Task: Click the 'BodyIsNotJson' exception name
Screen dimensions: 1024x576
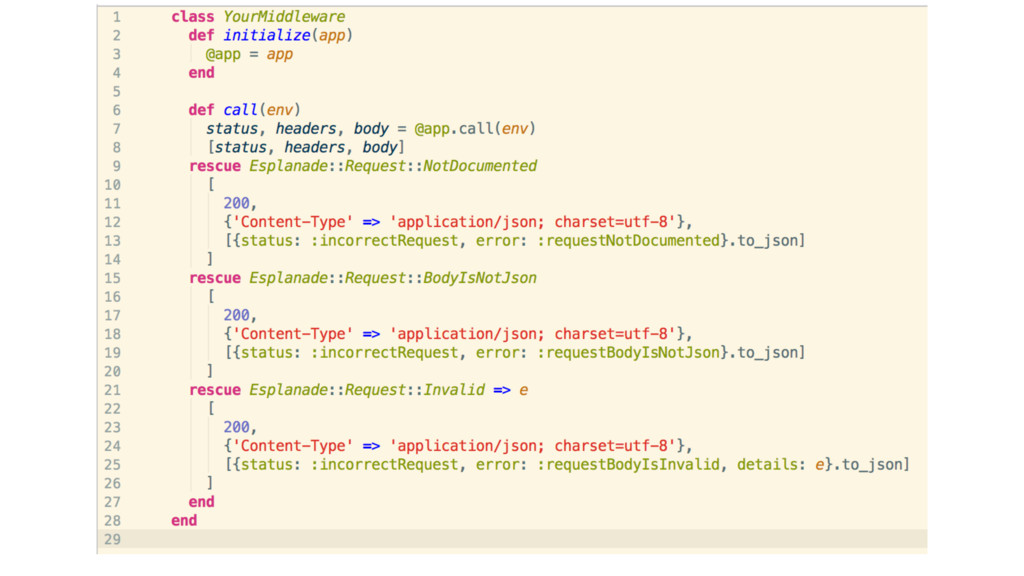Action: [480, 278]
